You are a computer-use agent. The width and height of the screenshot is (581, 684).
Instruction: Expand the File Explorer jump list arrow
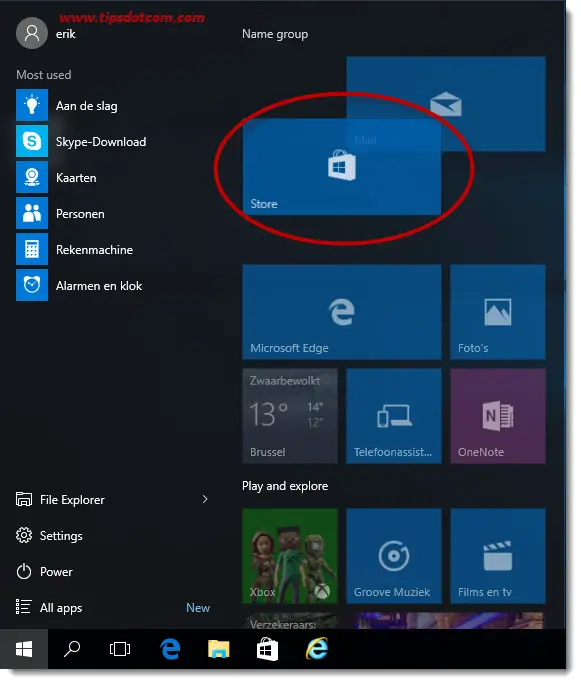205,499
